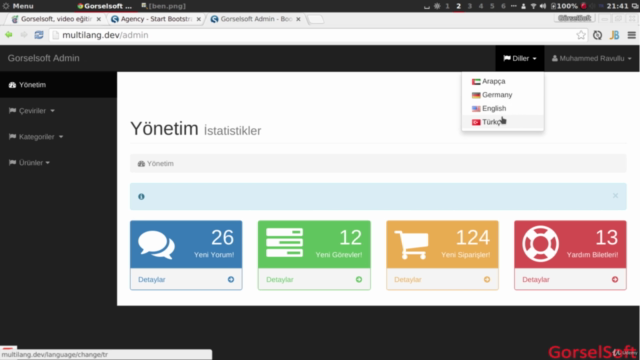Open the clock history extension icon

click(x=598, y=35)
